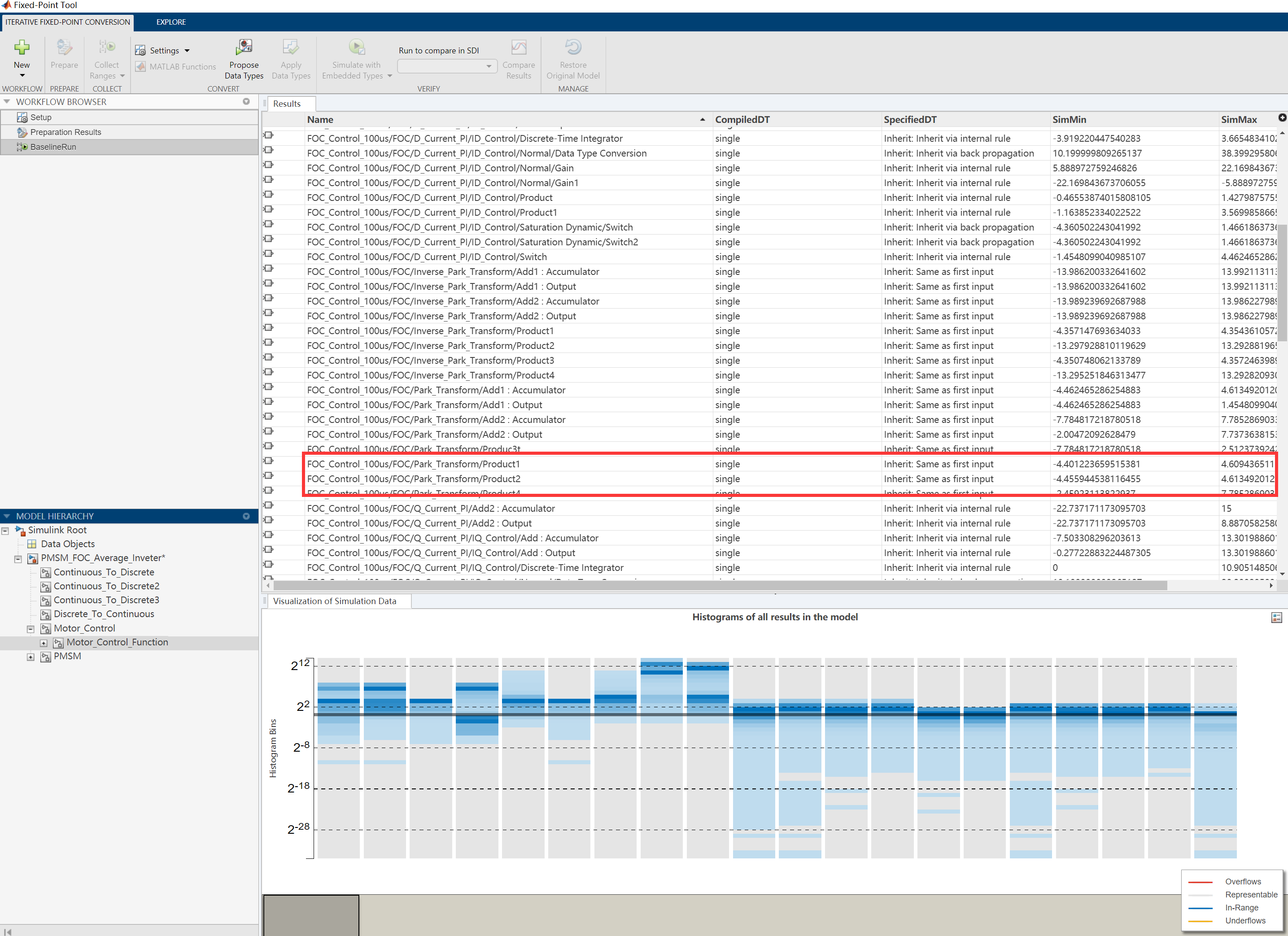Collapse the Simulink Root tree node

[5, 531]
